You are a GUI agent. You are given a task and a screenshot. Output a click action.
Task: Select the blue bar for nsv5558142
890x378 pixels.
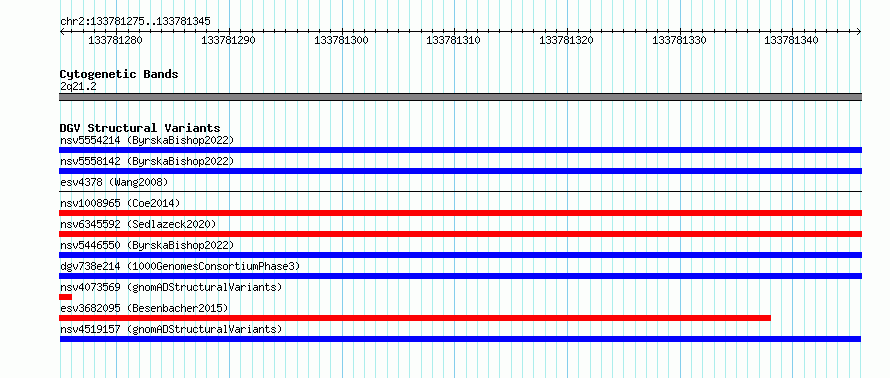(x=460, y=171)
